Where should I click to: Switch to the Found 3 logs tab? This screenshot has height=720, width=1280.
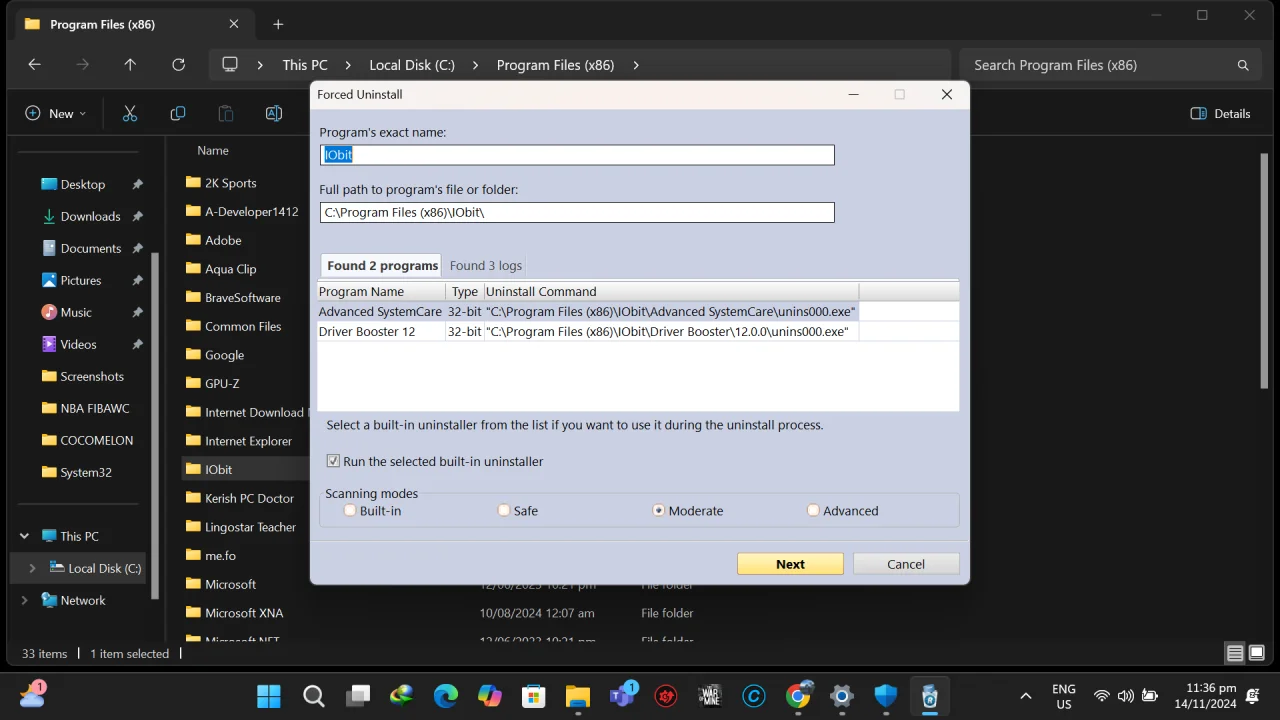coord(486,265)
